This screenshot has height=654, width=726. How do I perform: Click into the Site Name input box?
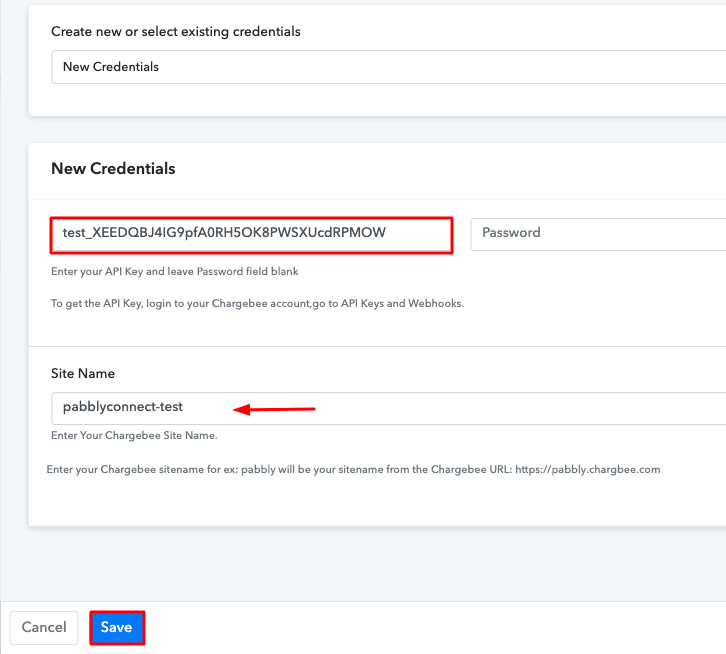pos(388,408)
